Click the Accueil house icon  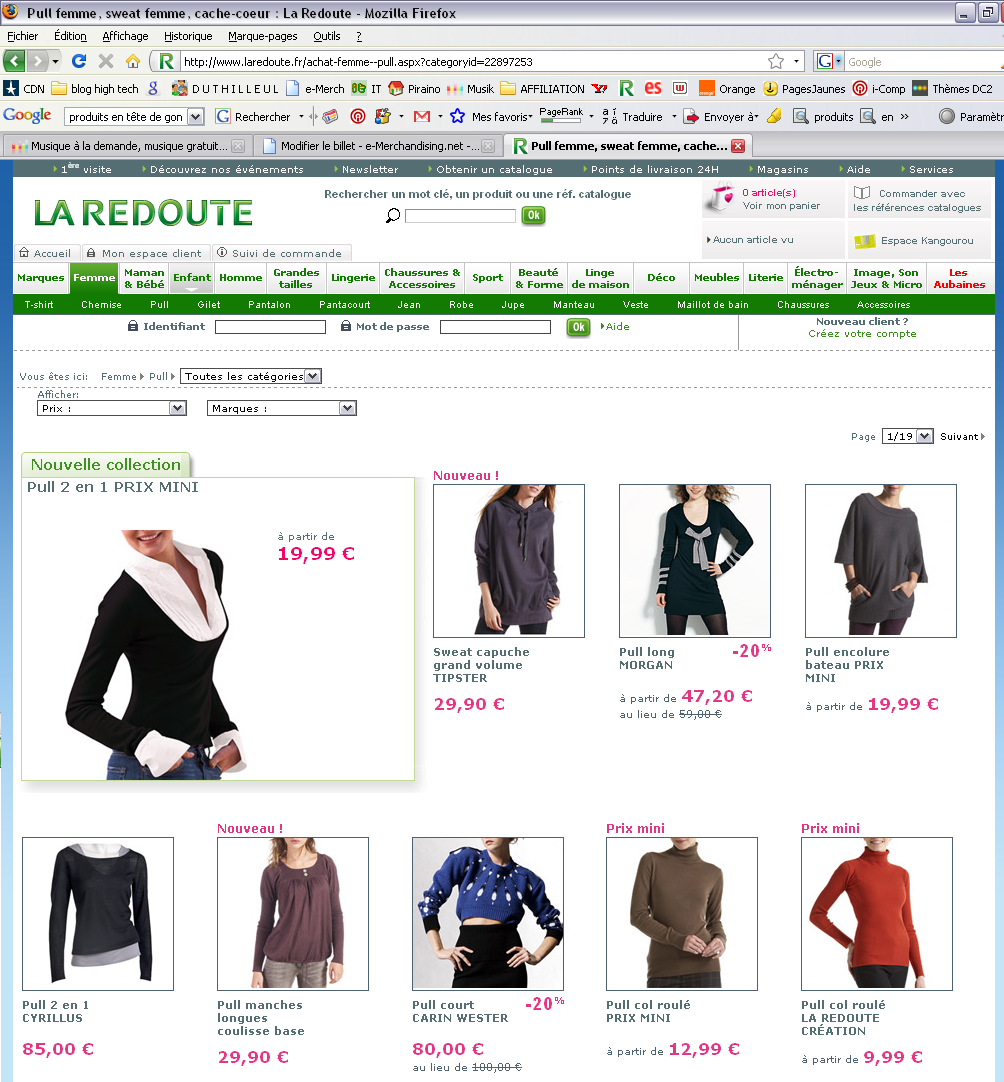[24, 253]
